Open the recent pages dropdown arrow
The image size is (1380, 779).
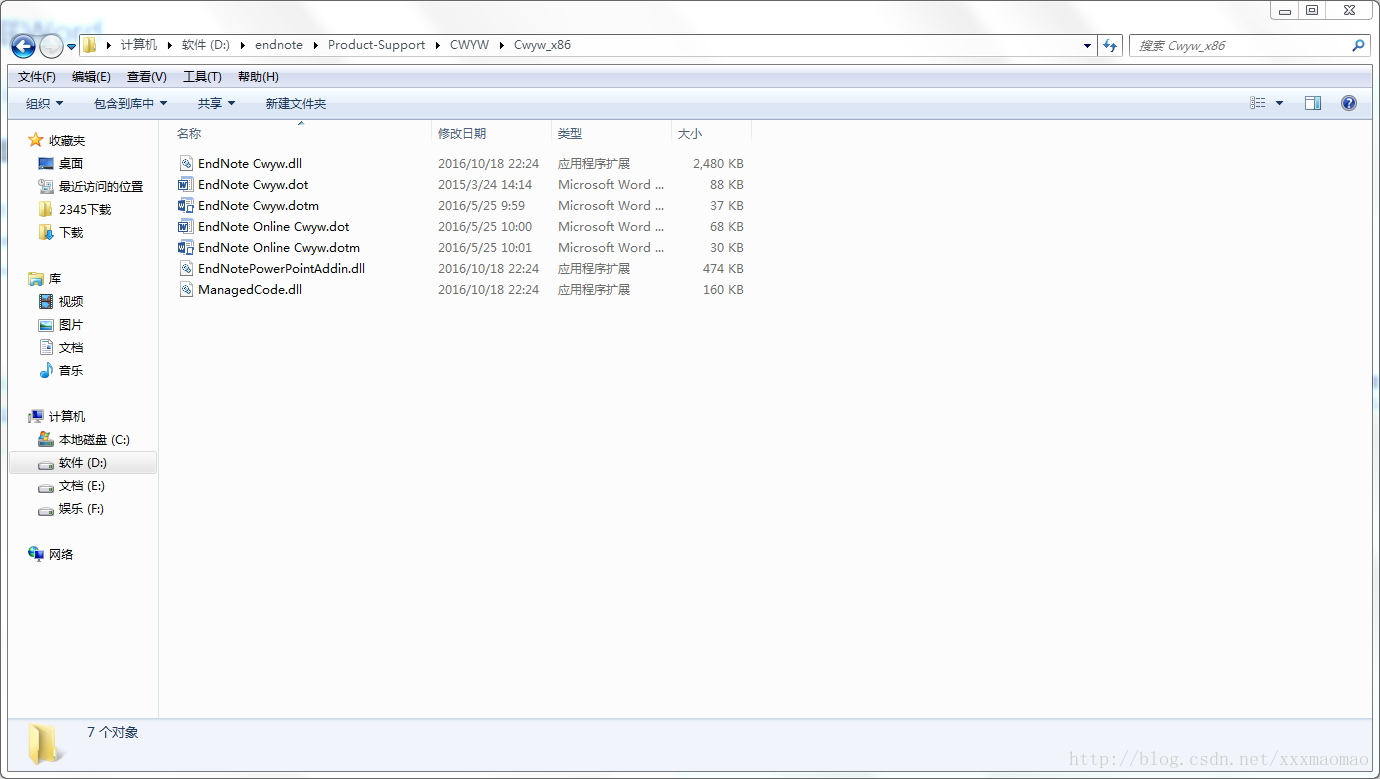pos(71,47)
